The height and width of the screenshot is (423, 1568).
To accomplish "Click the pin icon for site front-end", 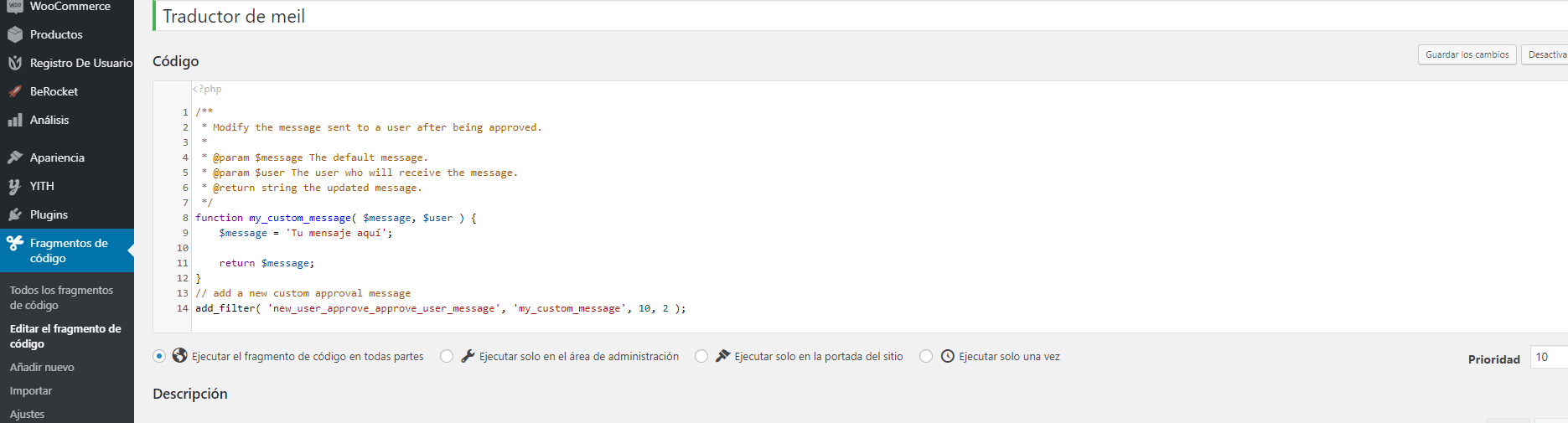I will click(722, 356).
